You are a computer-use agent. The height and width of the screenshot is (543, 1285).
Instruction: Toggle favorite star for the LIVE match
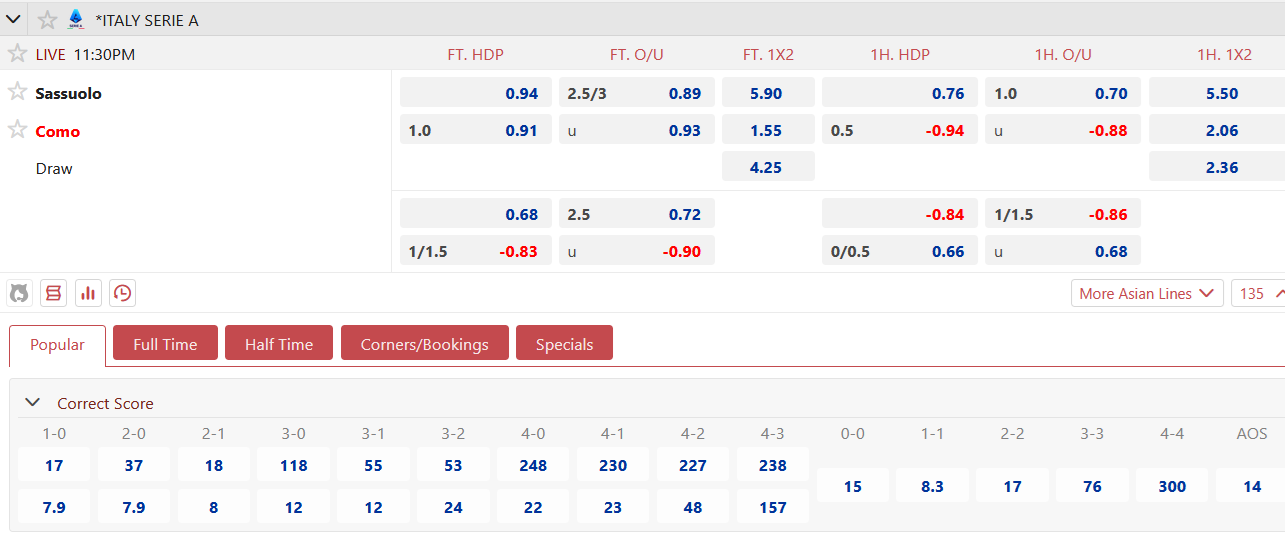17,54
